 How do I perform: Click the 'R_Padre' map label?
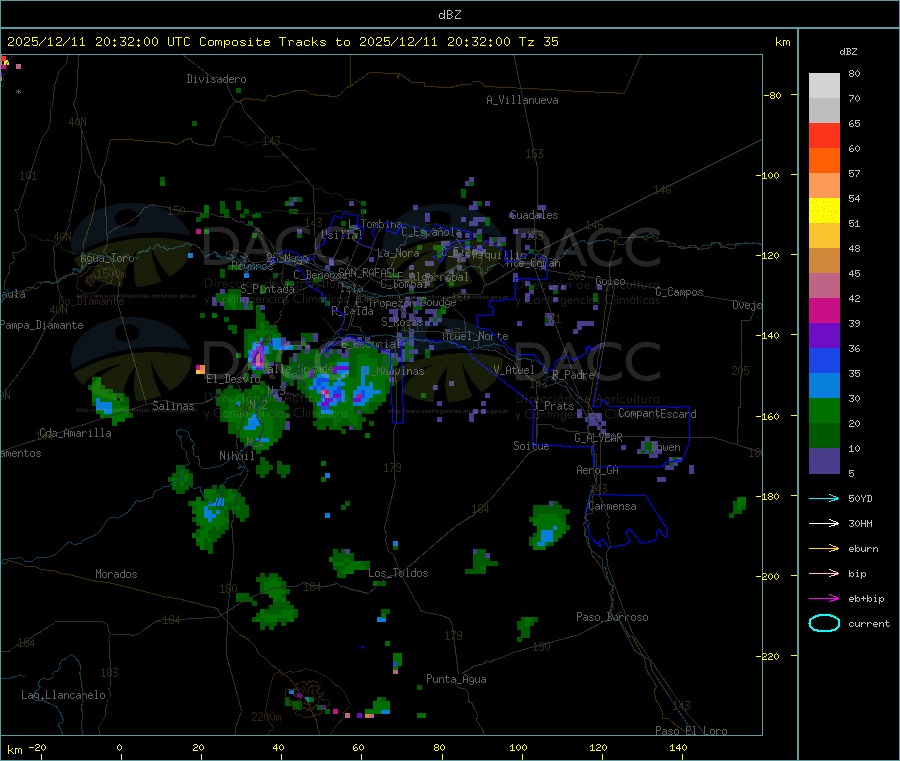(573, 375)
